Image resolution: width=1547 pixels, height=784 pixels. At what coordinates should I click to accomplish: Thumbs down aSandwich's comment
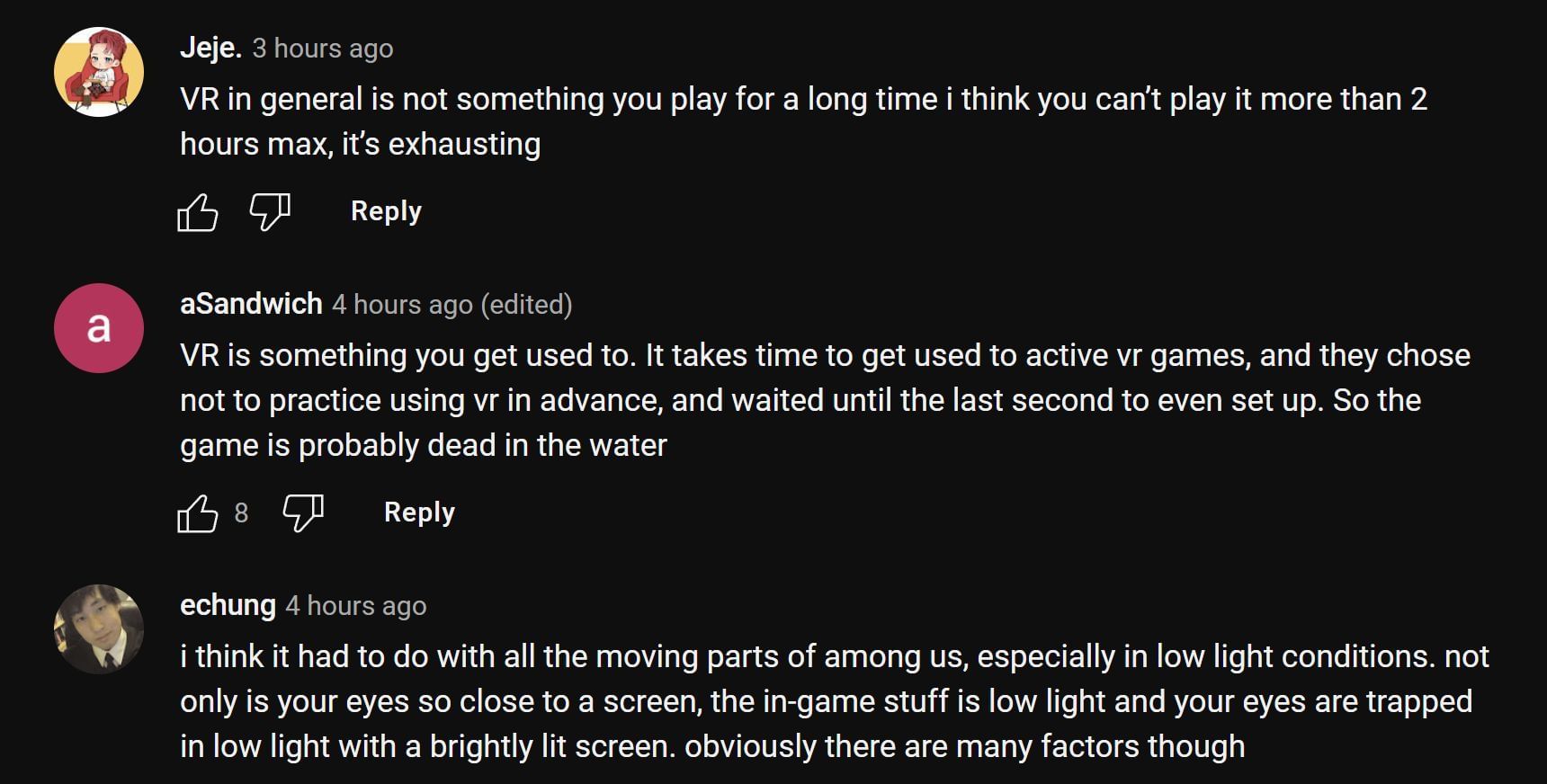point(303,514)
